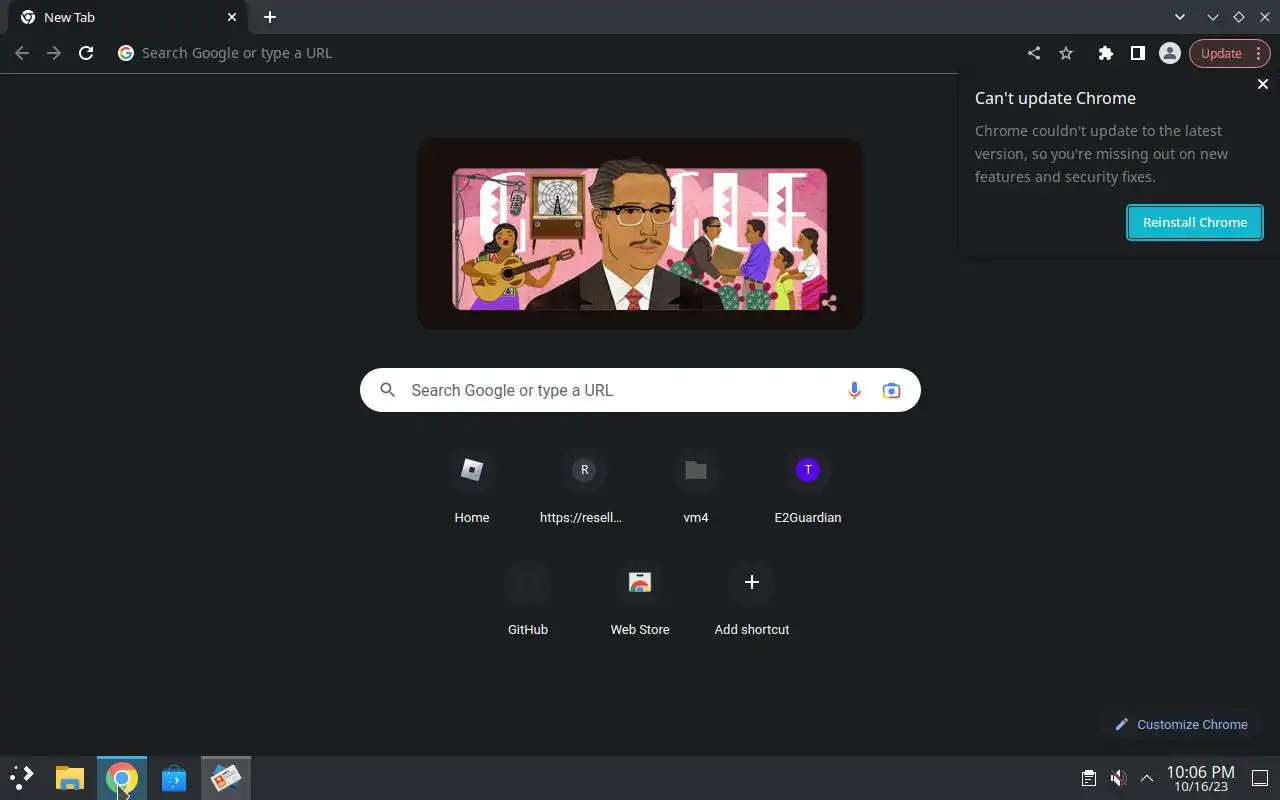Go forward with the forward arrow

(x=54, y=53)
